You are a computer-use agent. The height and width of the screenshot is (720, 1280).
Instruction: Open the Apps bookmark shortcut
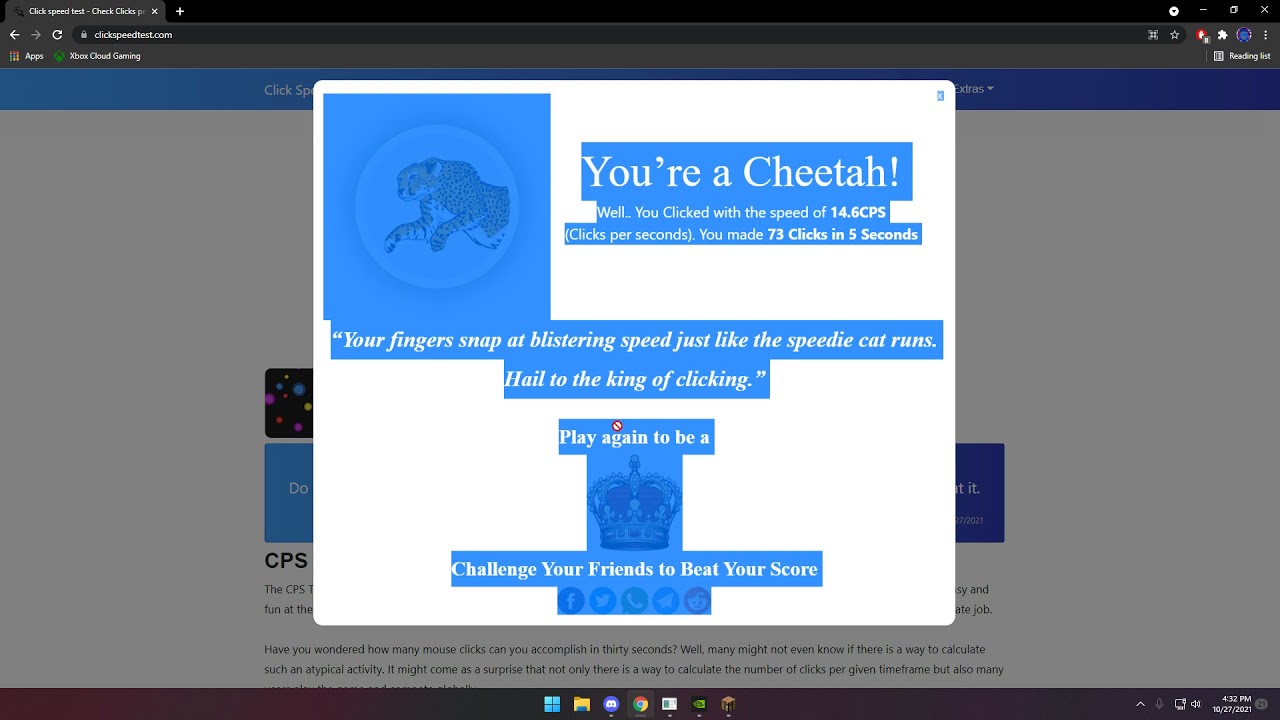[27, 56]
